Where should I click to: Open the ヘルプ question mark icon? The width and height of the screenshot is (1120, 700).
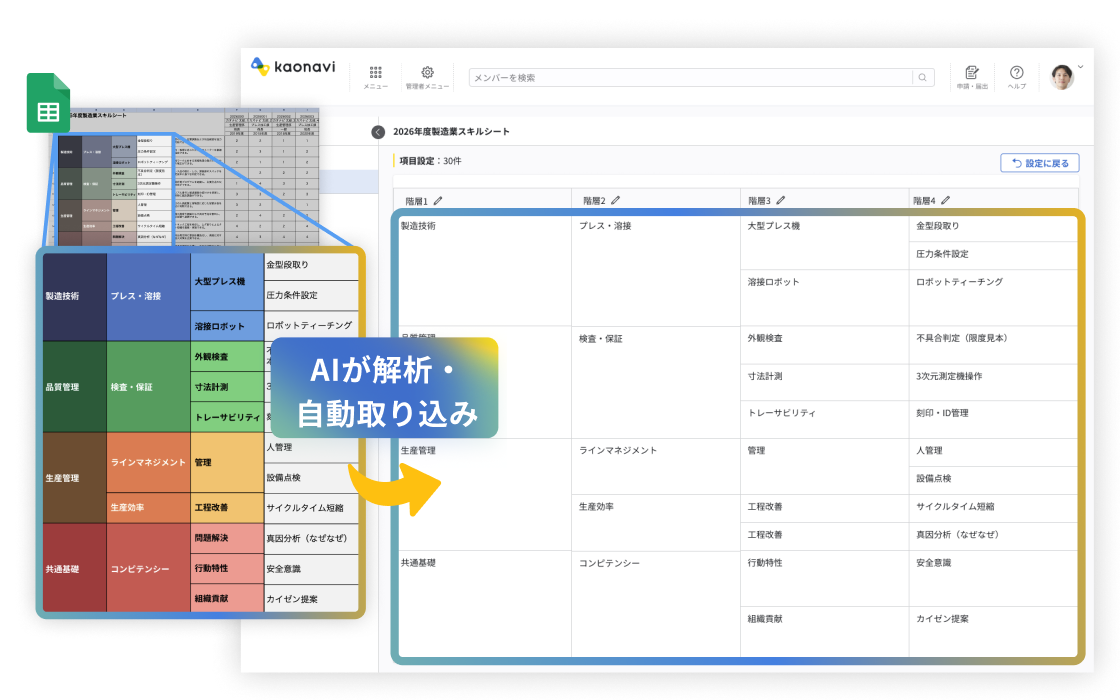[x=1016, y=73]
